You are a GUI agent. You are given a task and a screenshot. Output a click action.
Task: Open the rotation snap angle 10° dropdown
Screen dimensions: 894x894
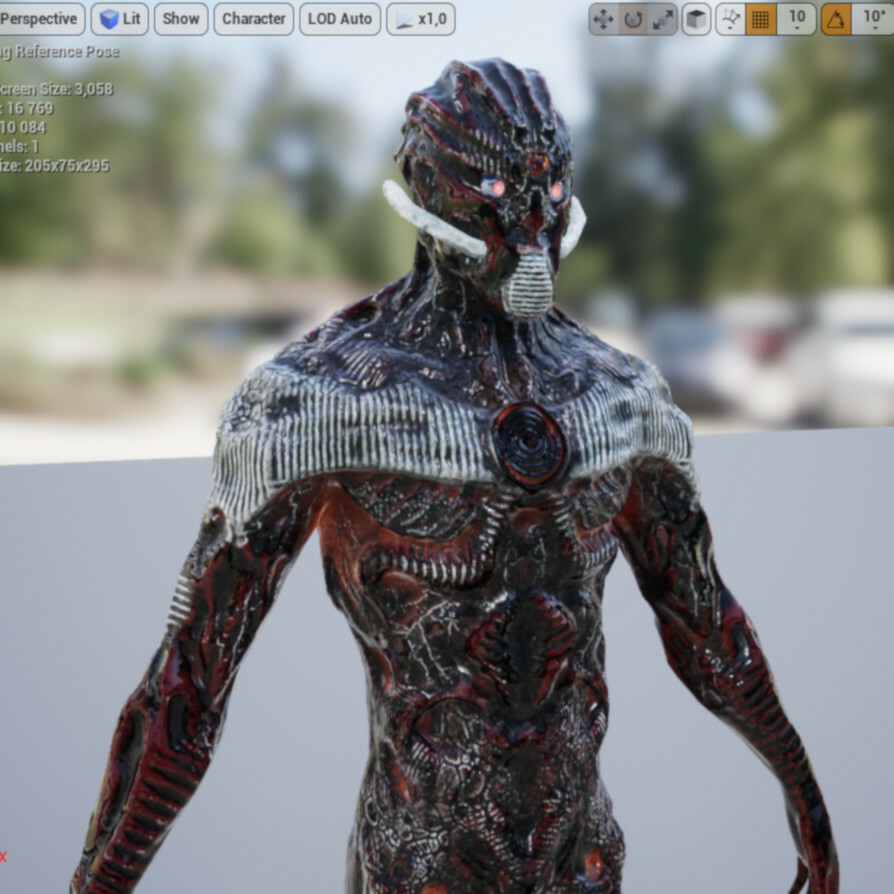coord(872,17)
